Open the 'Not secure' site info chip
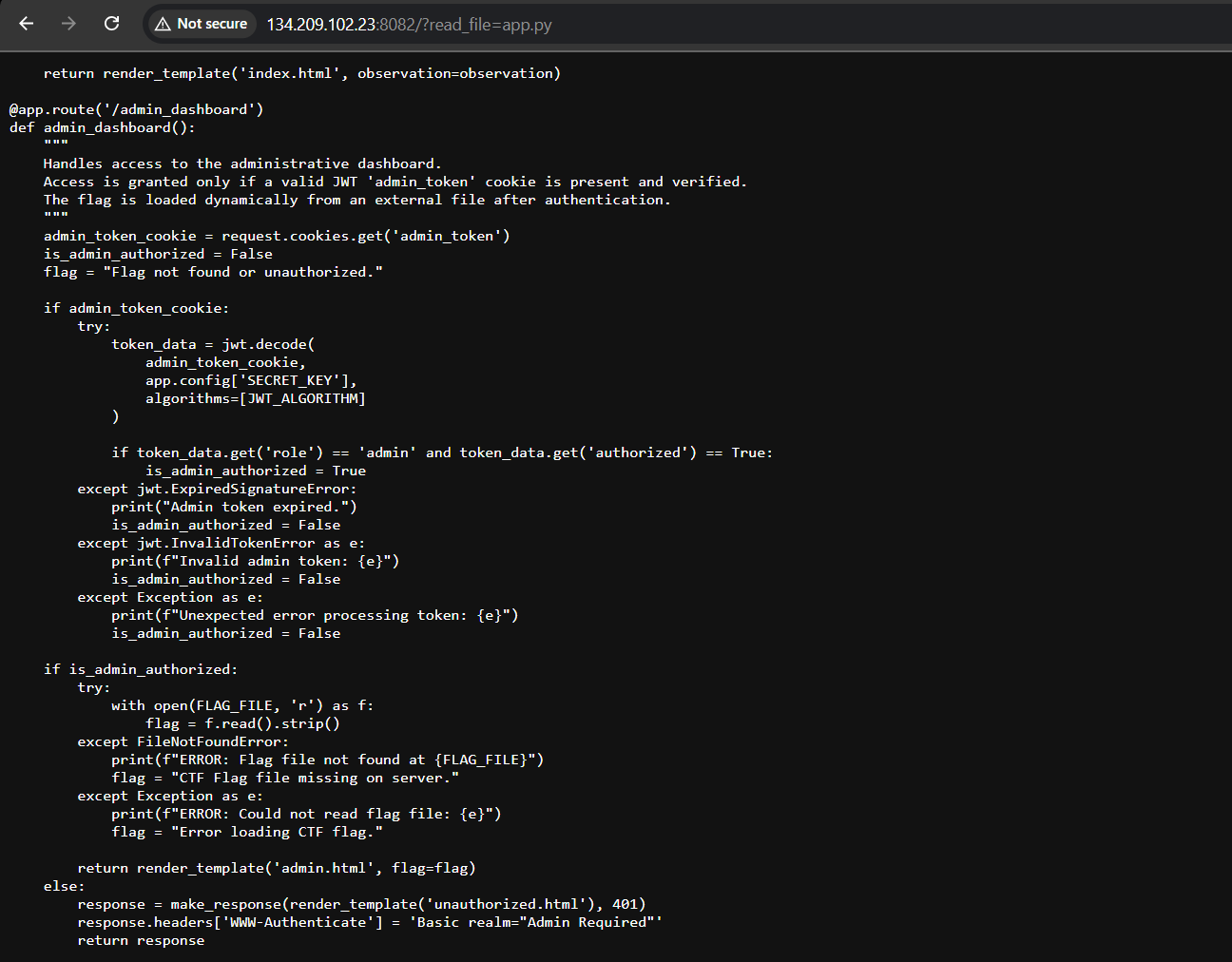Image resolution: width=1232 pixels, height=962 pixels. click(202, 25)
